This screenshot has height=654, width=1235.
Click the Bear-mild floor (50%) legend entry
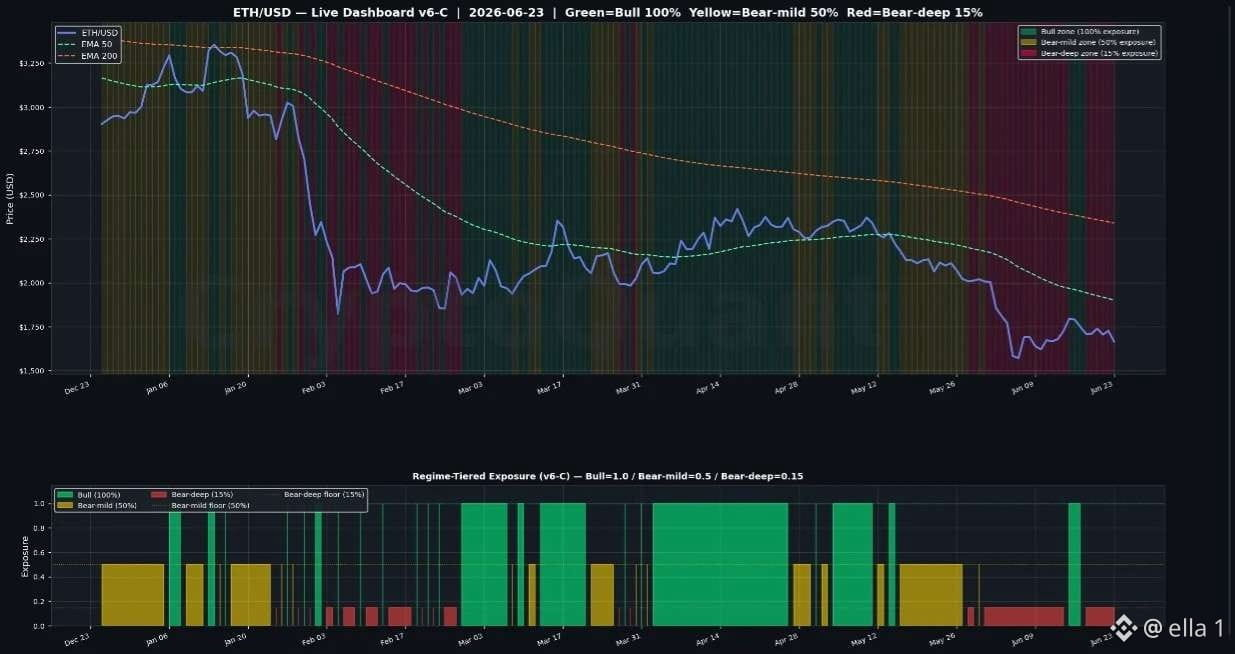[200, 506]
